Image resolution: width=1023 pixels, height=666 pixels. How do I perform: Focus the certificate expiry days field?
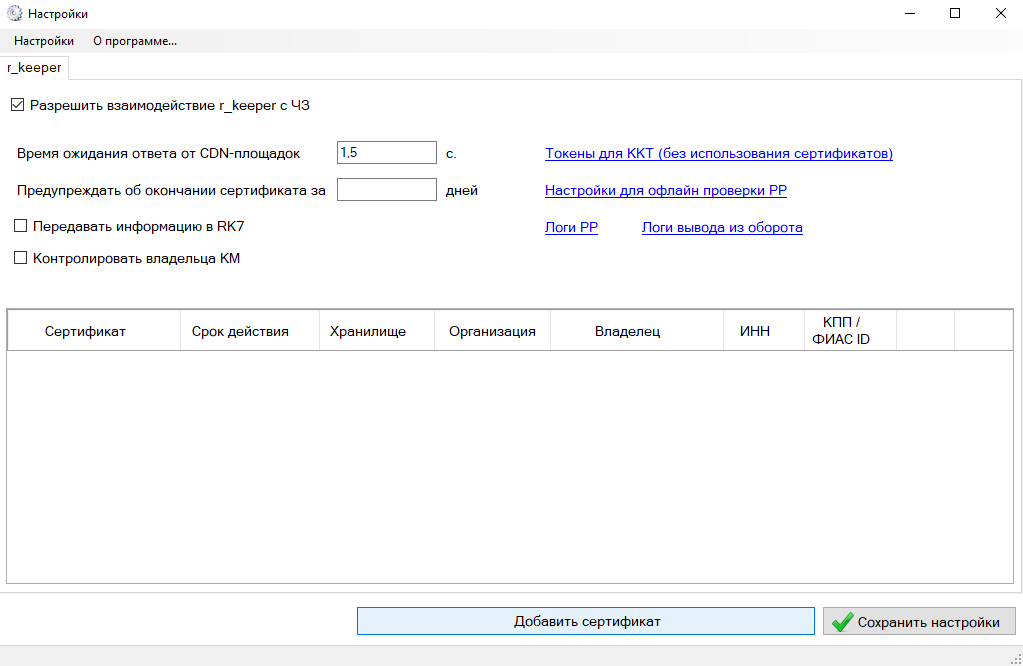[386, 190]
